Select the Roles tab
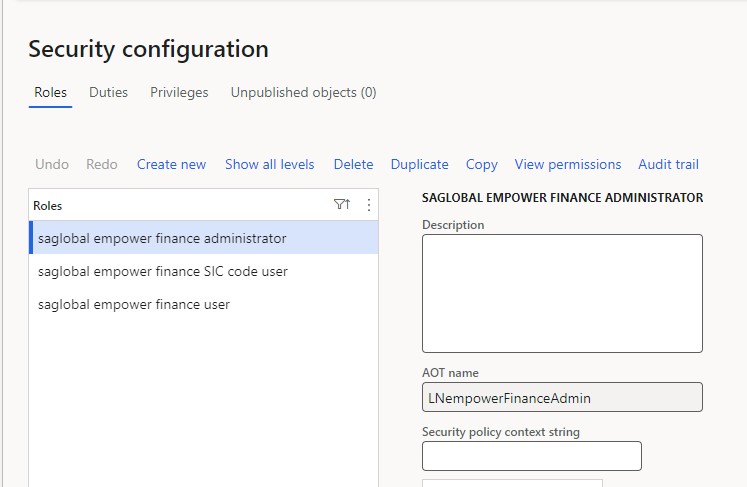 (50, 92)
